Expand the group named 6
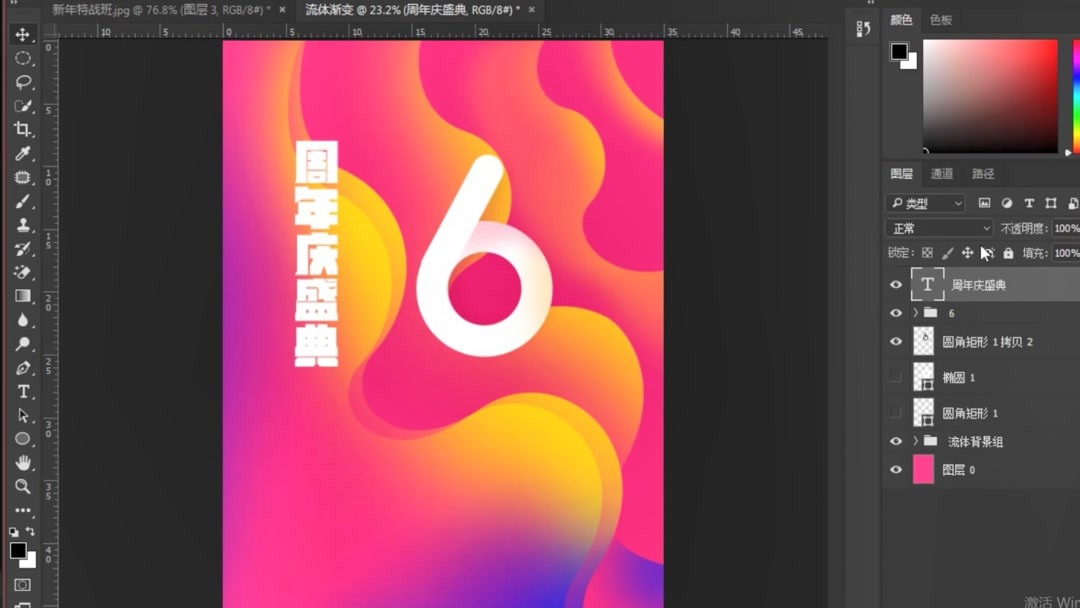Screen dimensions: 1080x608 tap(913, 312)
